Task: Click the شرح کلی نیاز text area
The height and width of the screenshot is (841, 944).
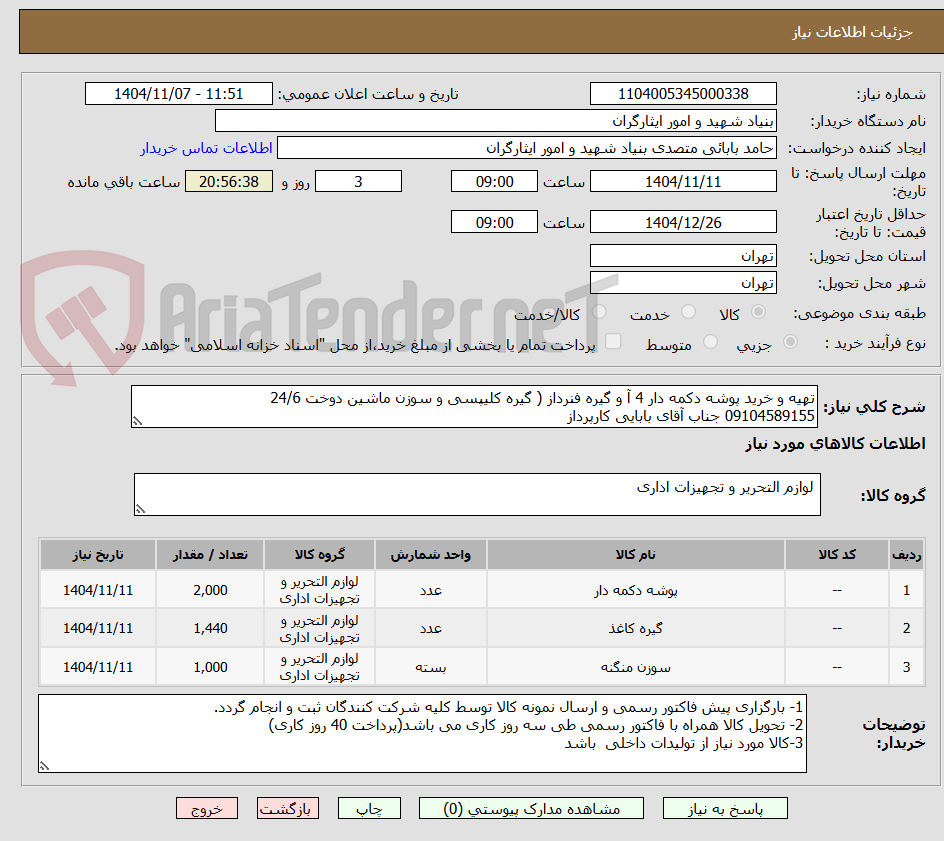Action: coord(474,407)
